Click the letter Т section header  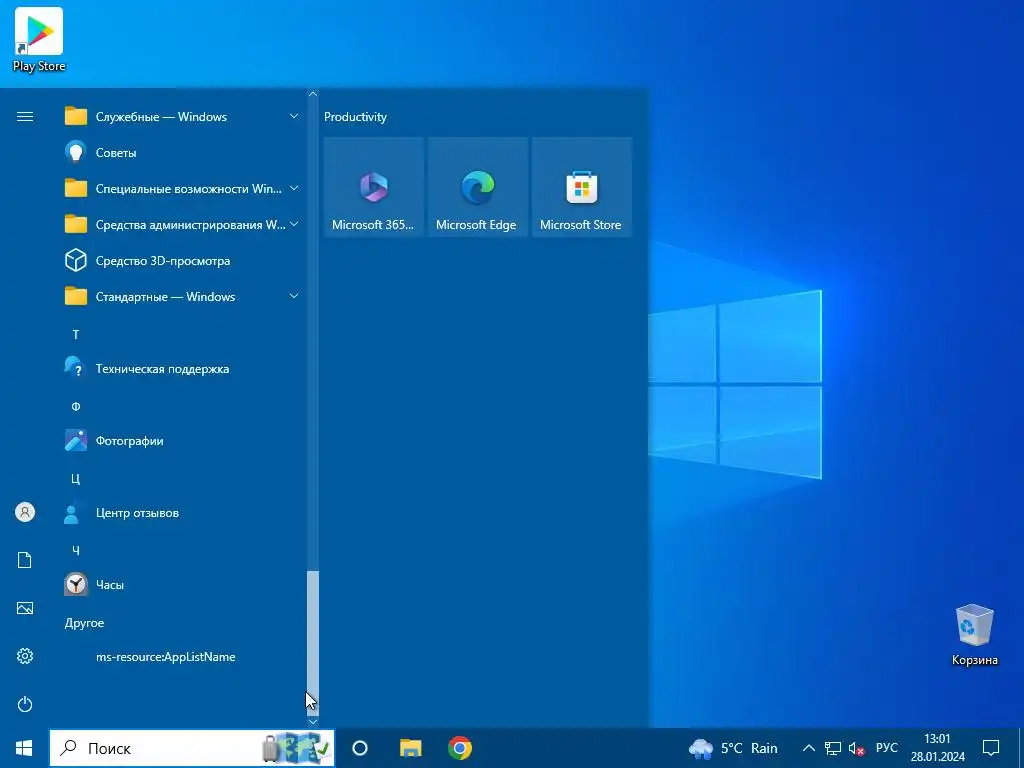point(76,334)
